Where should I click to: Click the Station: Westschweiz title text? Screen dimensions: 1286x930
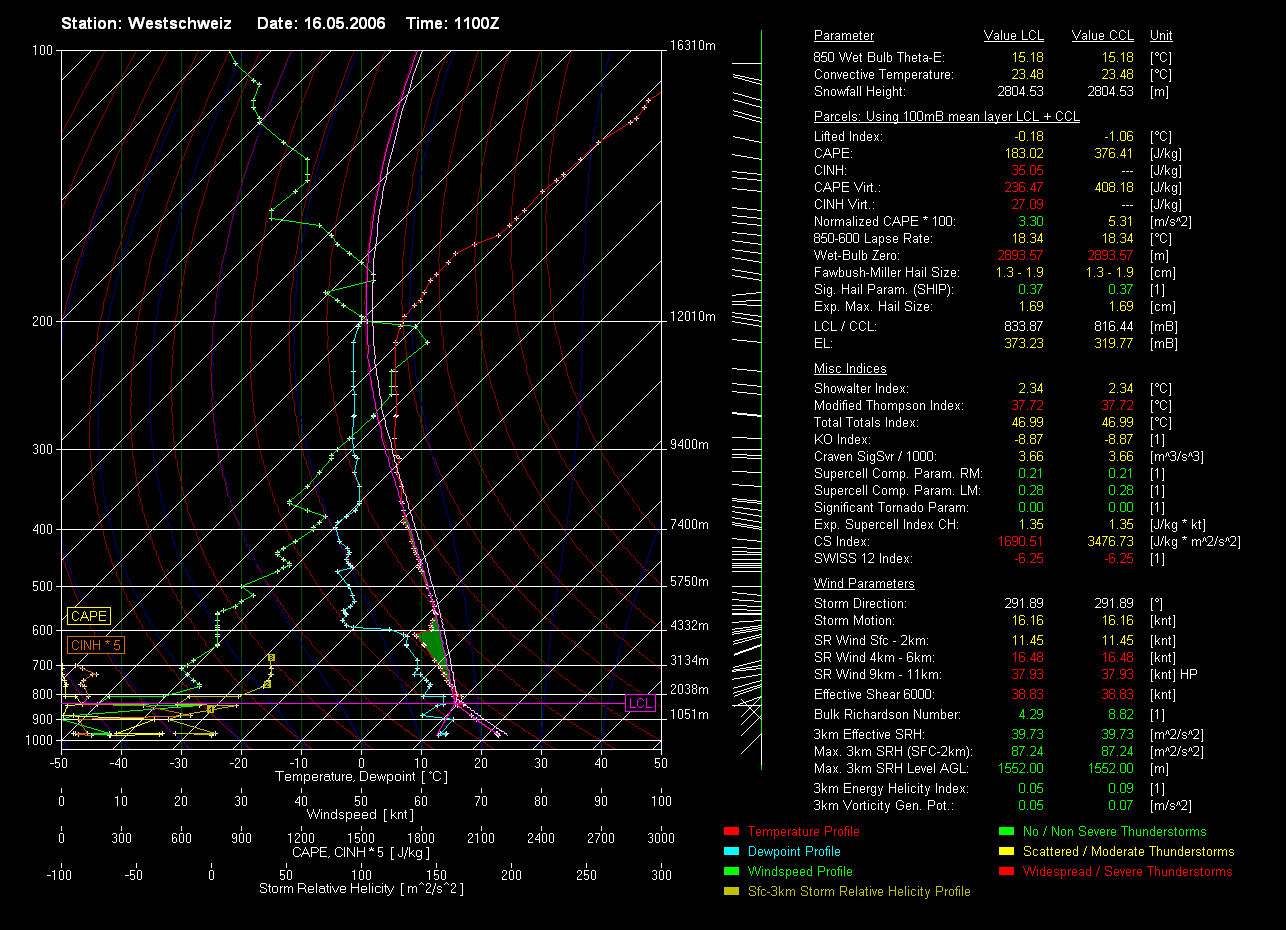pyautogui.click(x=146, y=23)
